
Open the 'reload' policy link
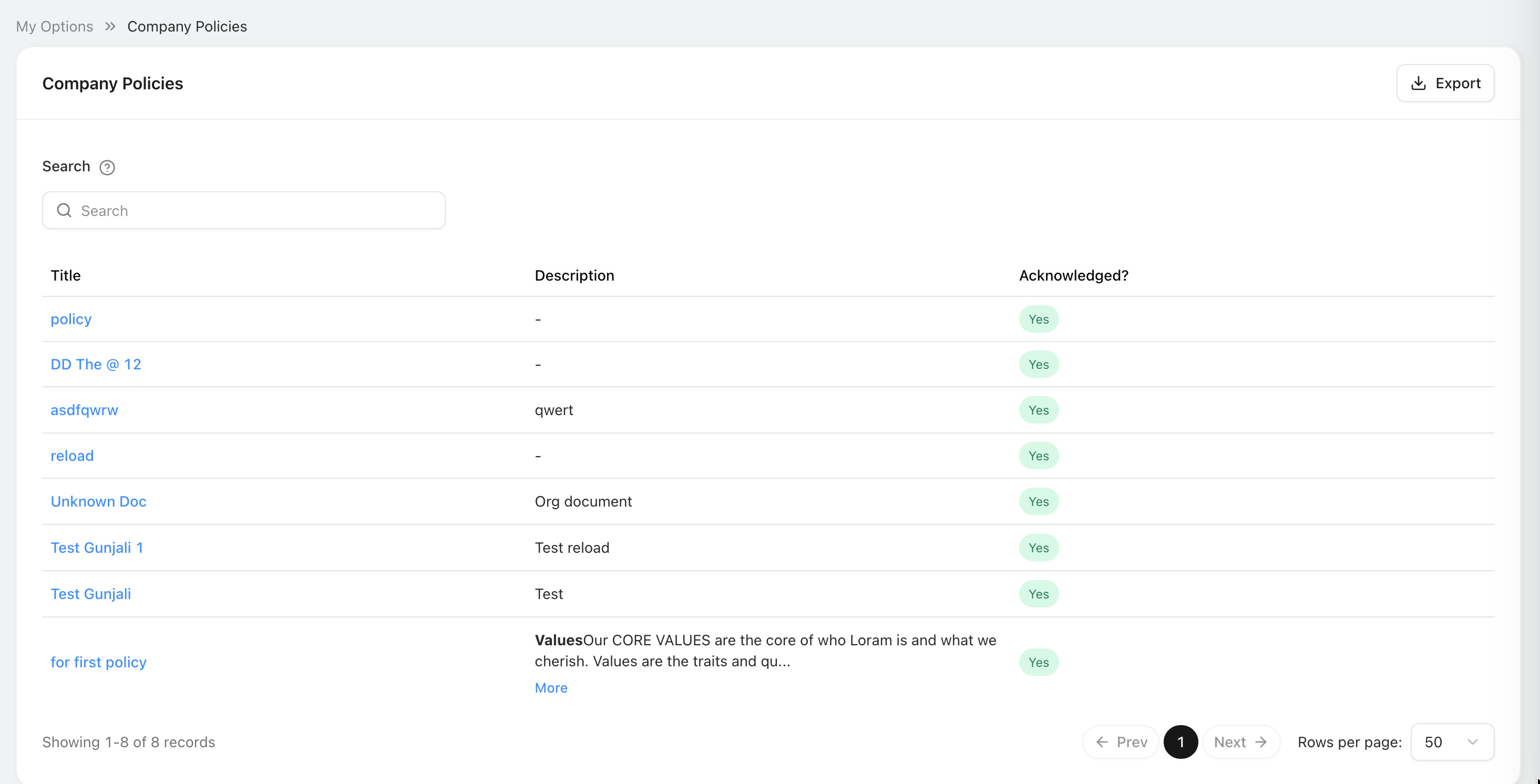point(73,456)
